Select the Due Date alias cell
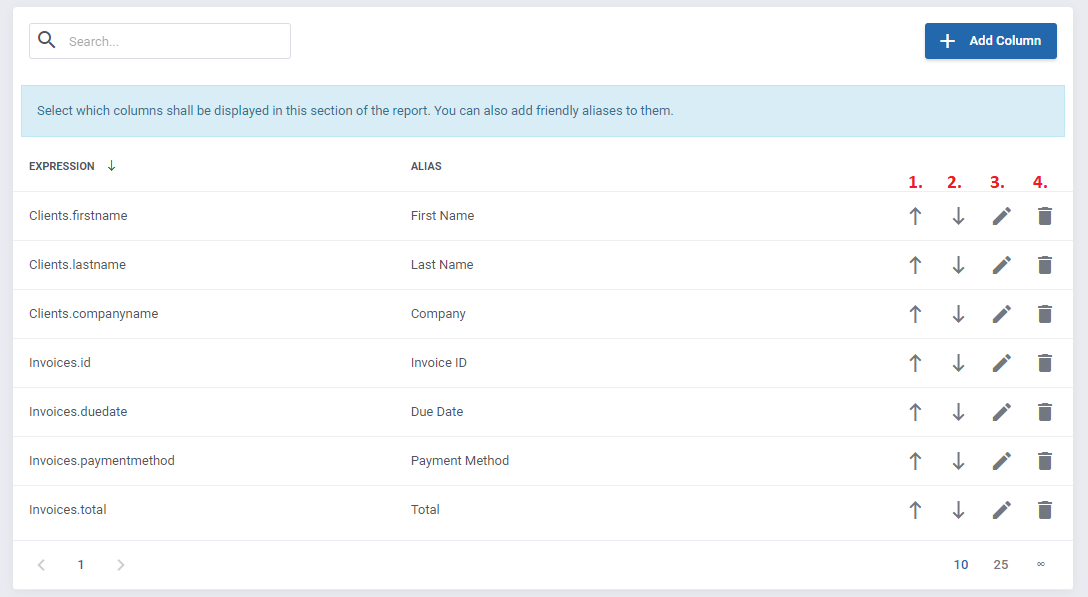Viewport: 1088px width, 597px height. pos(436,412)
